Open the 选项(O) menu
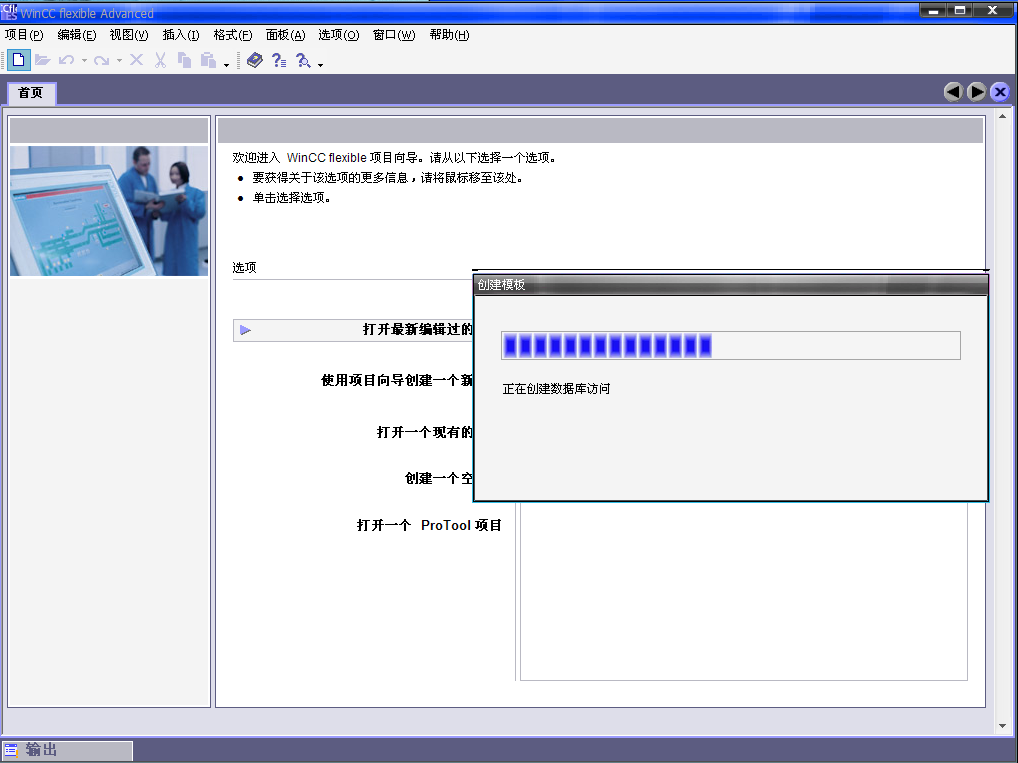Image resolution: width=1018 pixels, height=763 pixels. (338, 35)
